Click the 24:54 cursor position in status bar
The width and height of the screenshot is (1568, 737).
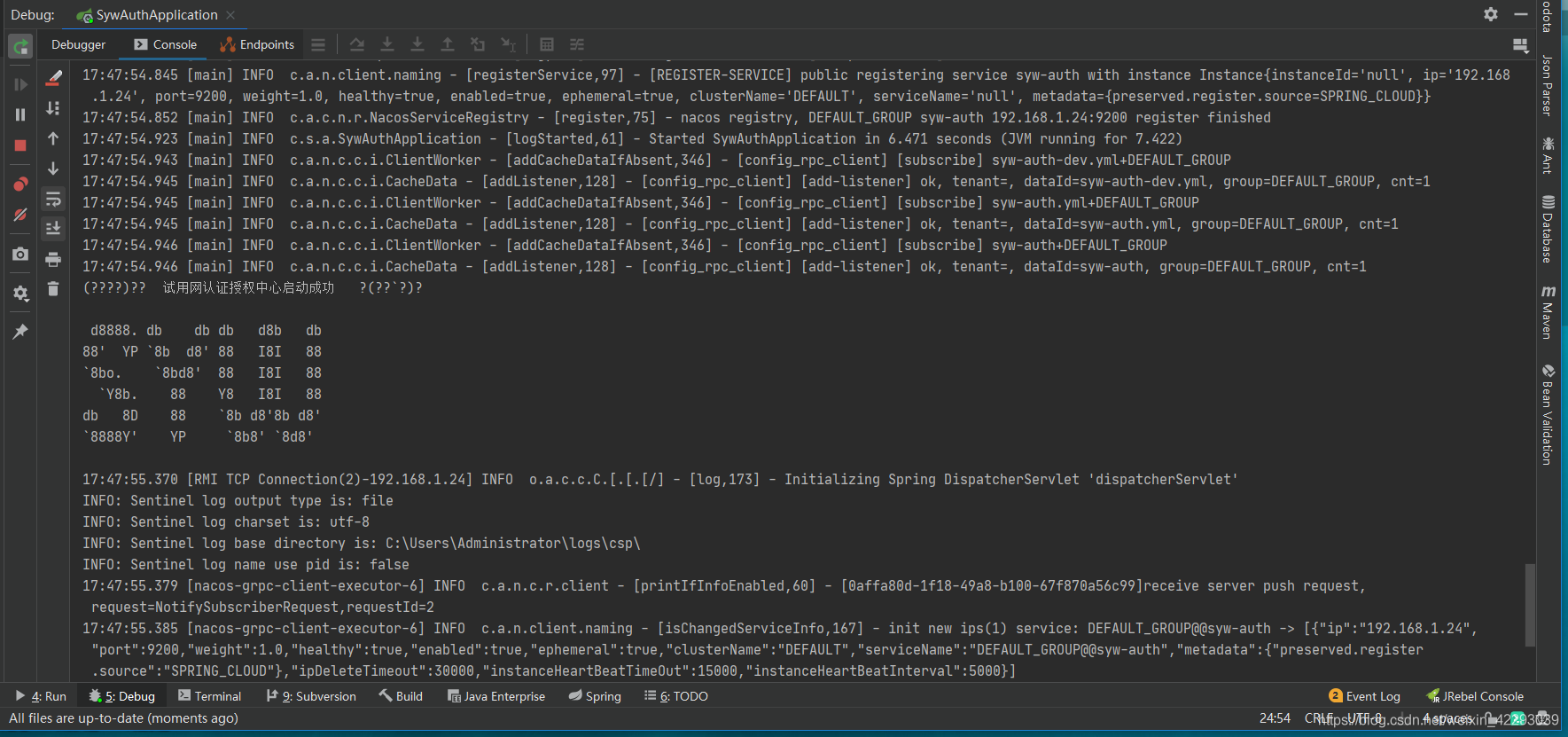[x=1275, y=718]
